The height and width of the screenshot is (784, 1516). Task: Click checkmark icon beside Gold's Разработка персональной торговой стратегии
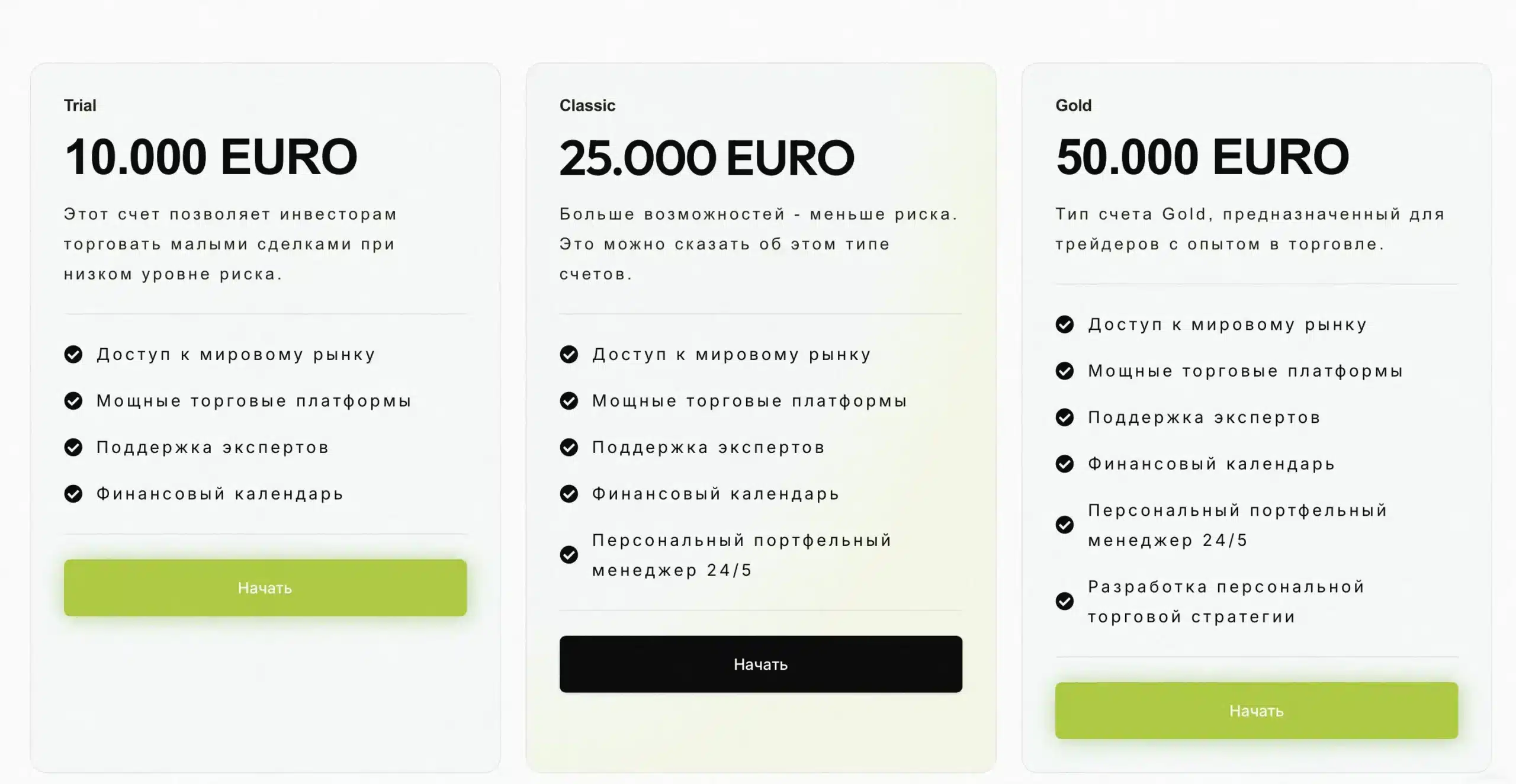click(1065, 601)
